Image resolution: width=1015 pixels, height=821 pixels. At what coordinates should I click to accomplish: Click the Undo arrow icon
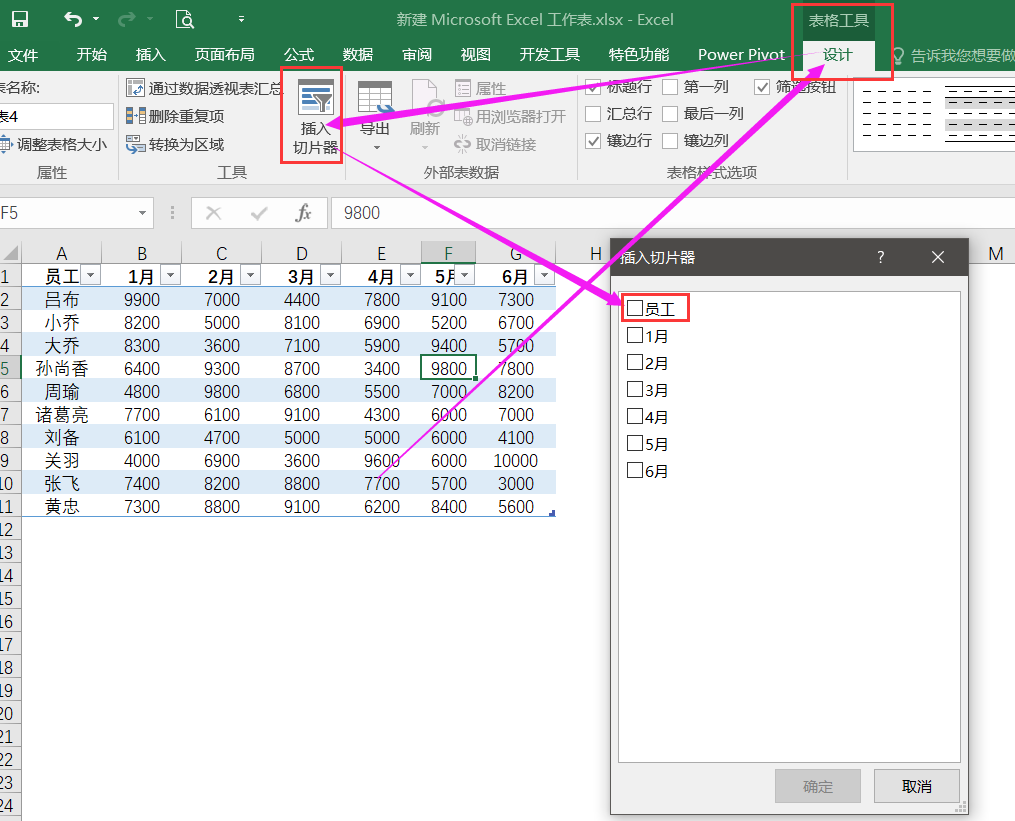(x=72, y=19)
